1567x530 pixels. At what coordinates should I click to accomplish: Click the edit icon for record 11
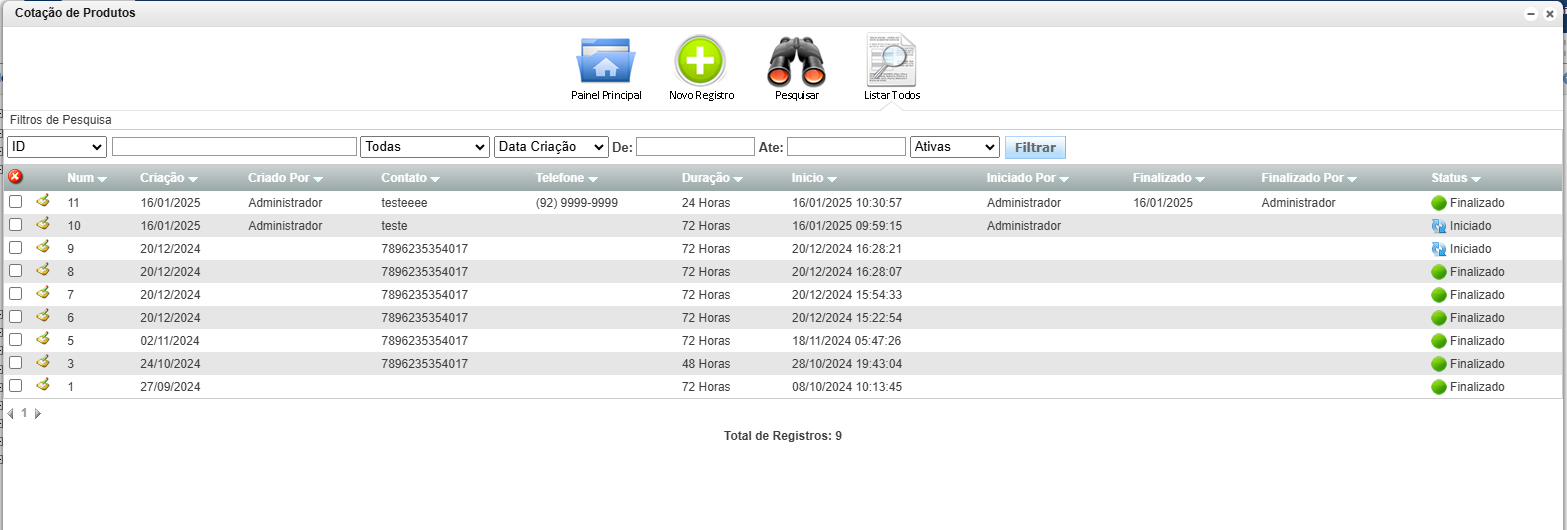(x=43, y=201)
